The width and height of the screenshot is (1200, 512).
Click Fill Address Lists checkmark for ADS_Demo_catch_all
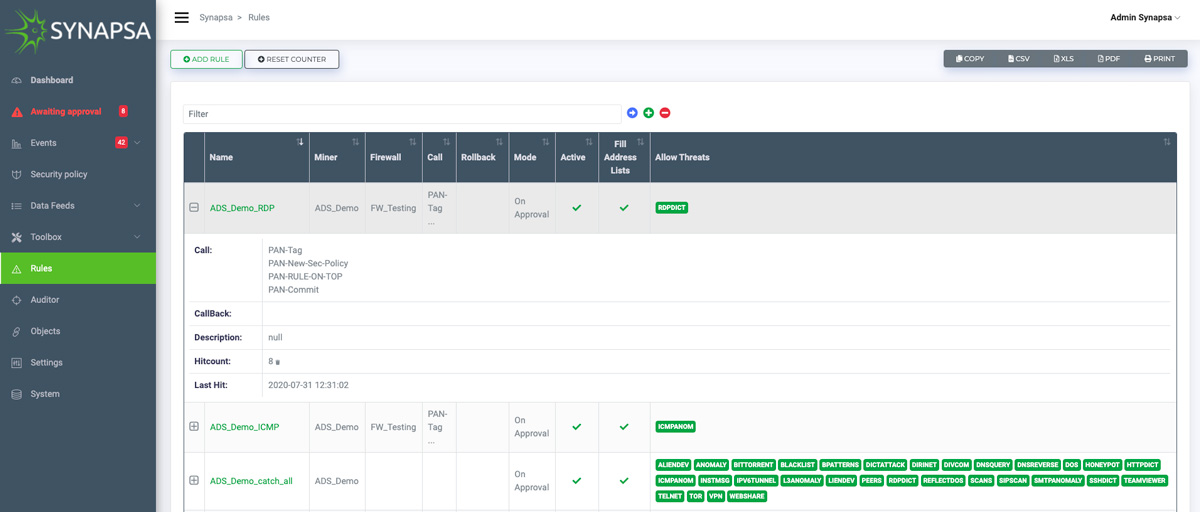point(624,481)
